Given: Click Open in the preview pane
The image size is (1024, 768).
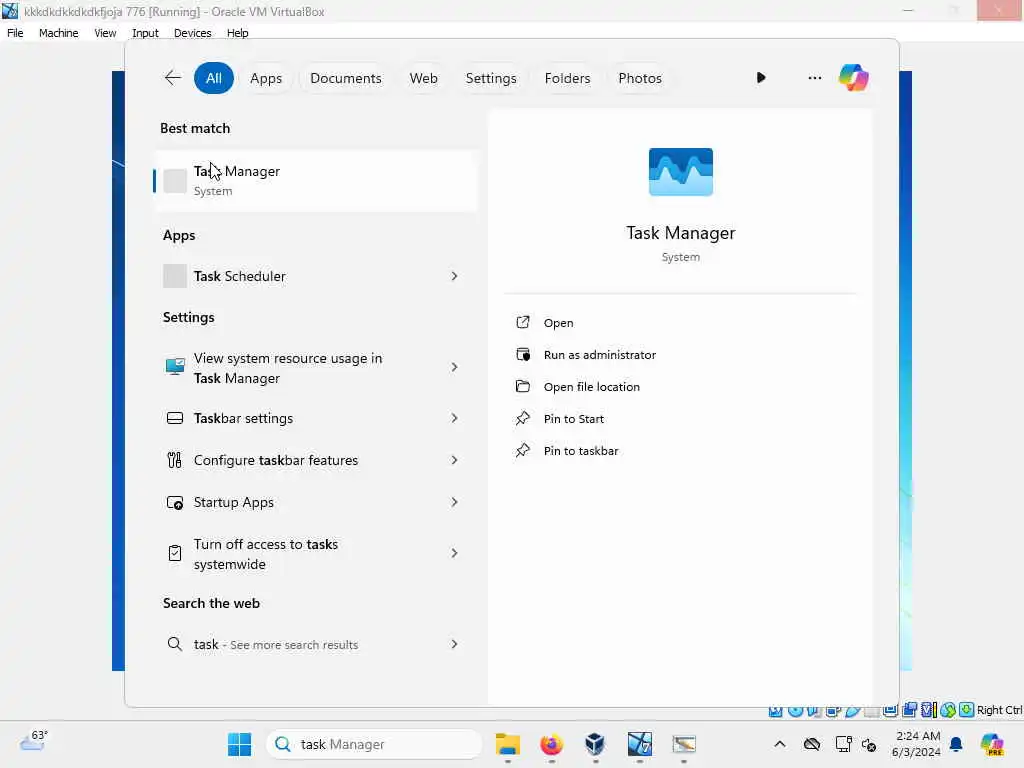Looking at the screenshot, I should pos(558,323).
